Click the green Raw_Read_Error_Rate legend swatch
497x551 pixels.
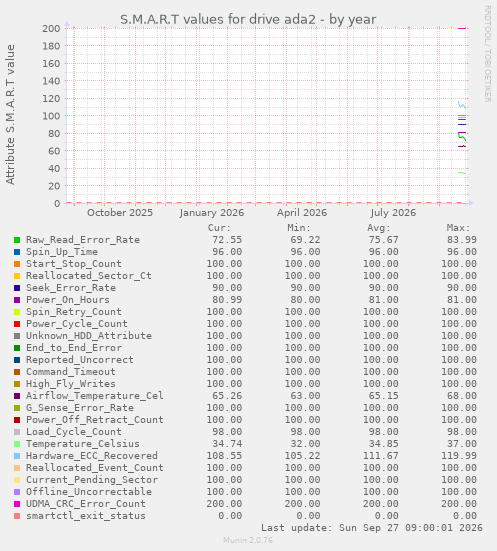(x=17, y=240)
